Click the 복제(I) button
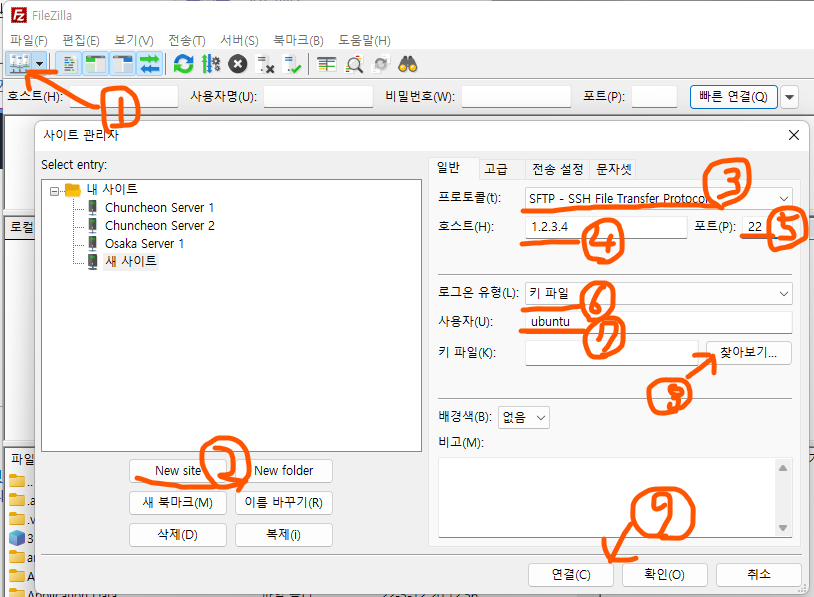The image size is (814, 597). click(x=283, y=535)
